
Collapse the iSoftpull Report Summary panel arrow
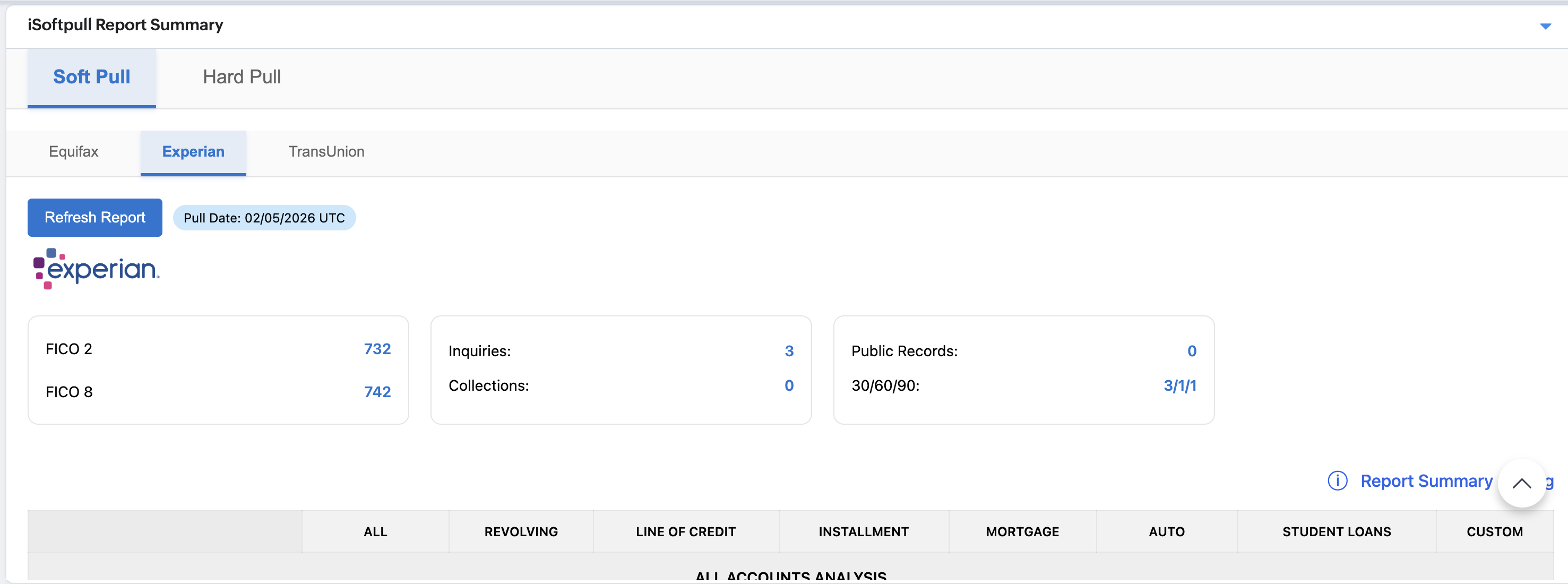1545,25
